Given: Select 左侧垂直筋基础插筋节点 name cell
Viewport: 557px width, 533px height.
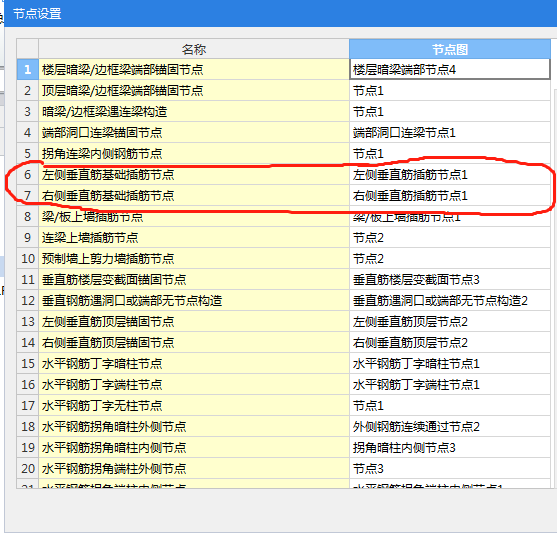Looking at the screenshot, I should click(x=194, y=174).
